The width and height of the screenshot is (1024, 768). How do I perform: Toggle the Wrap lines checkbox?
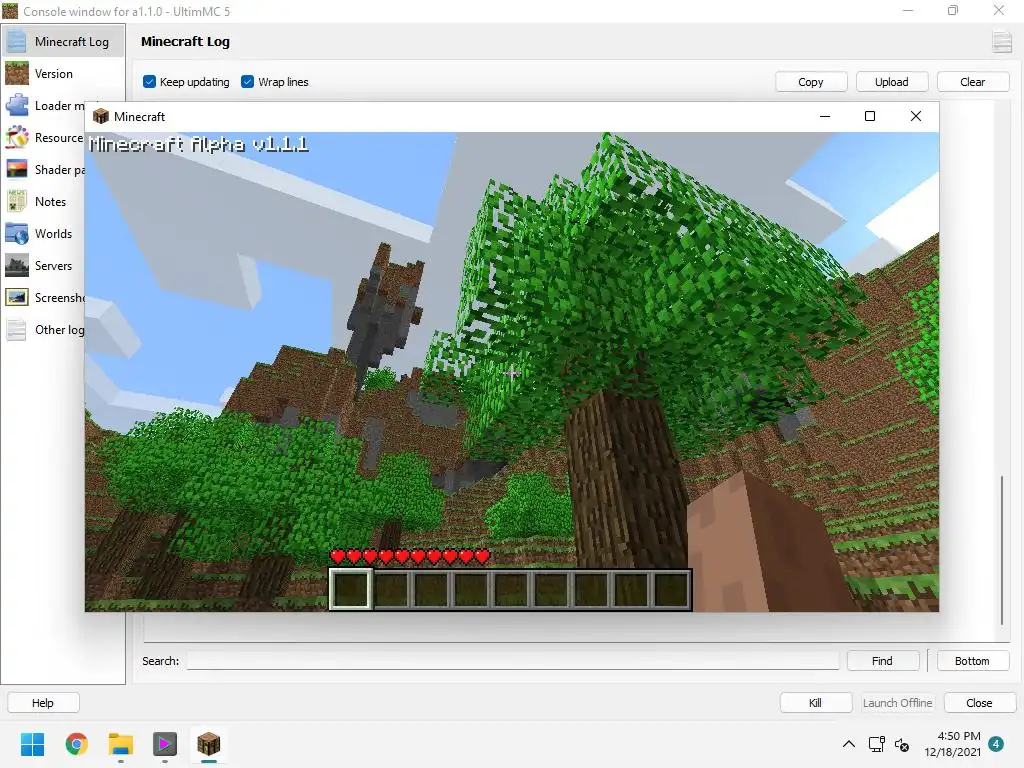(247, 82)
